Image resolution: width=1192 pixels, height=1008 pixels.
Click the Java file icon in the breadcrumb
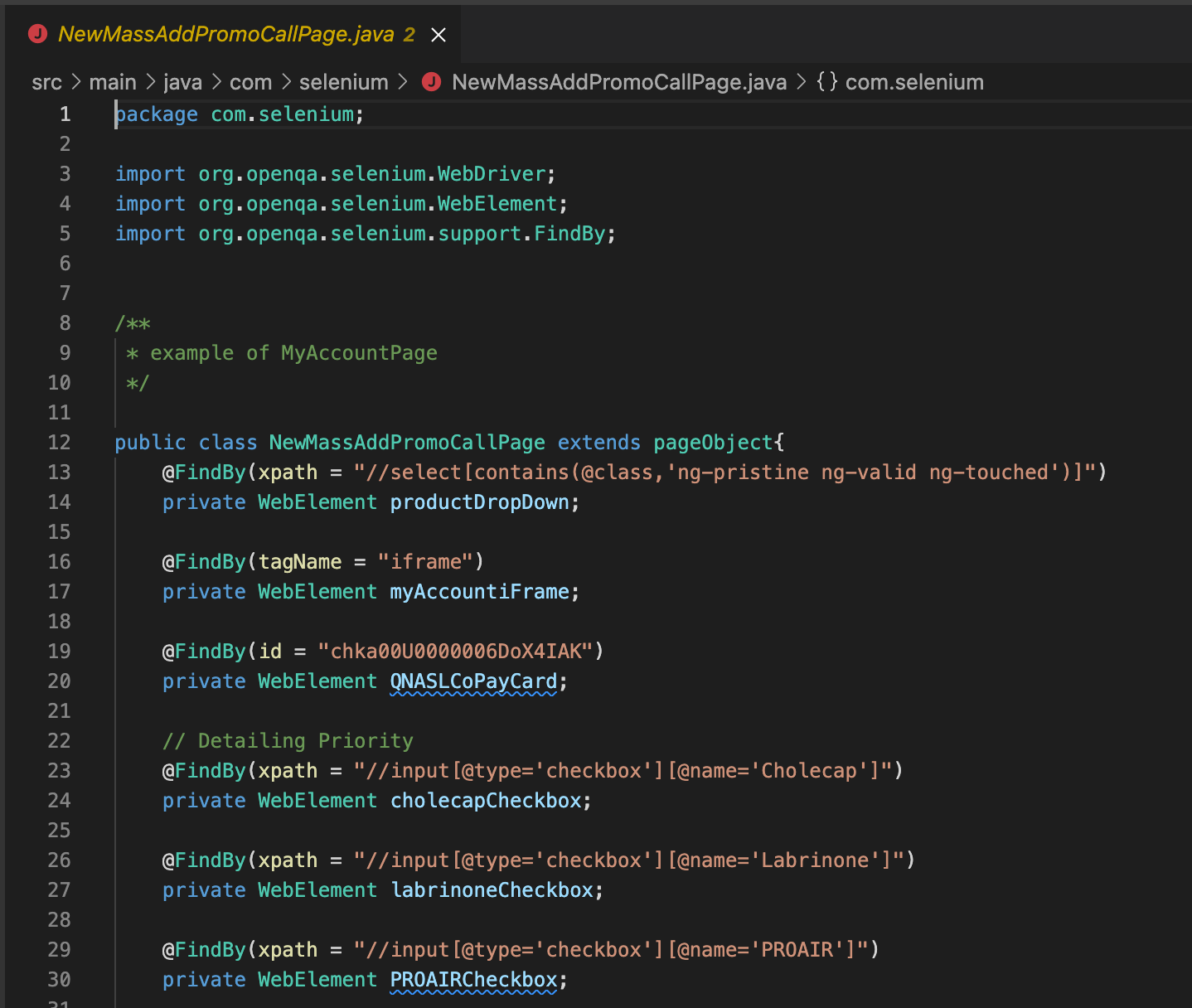(431, 82)
